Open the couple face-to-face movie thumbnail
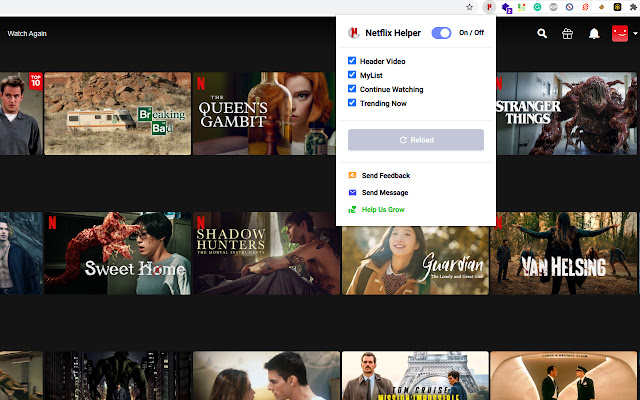 pyautogui.click(x=266, y=376)
